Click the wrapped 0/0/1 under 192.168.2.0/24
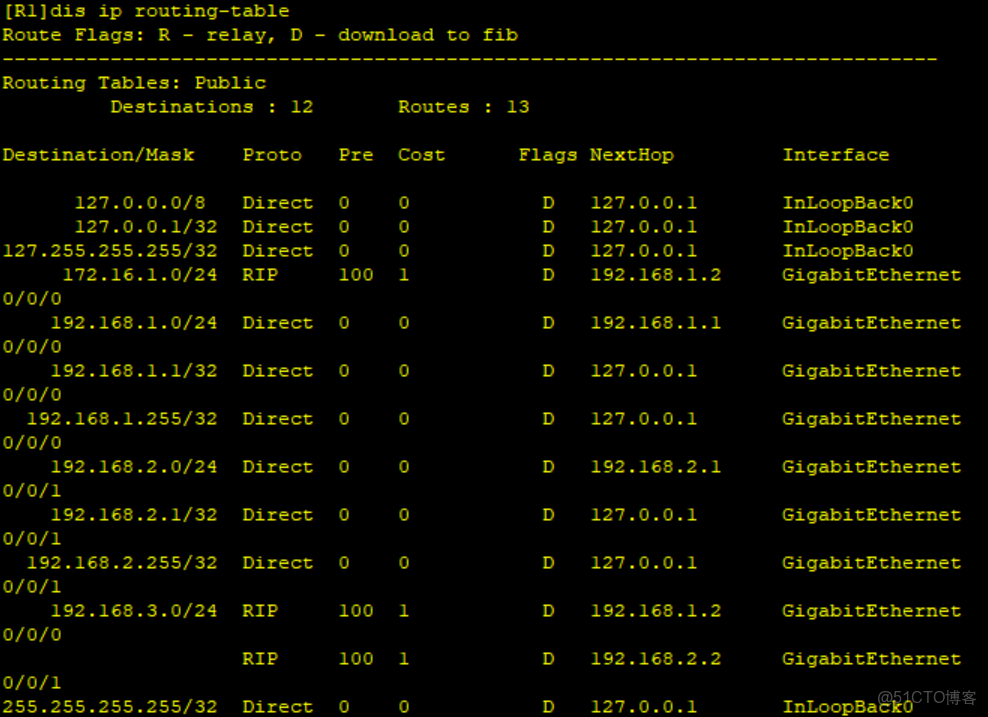The image size is (988, 717). (32, 491)
